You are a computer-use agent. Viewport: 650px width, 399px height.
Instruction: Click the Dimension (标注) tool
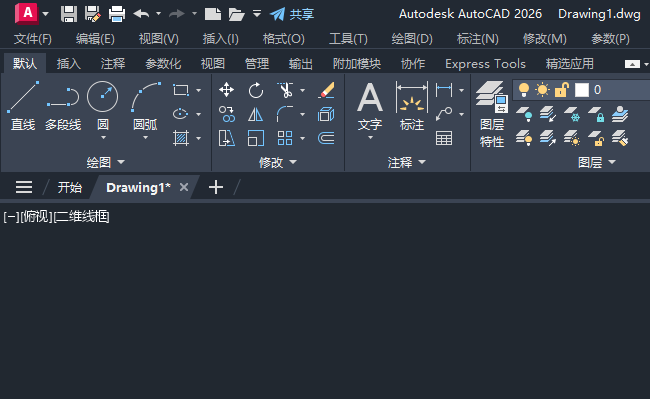tap(412, 106)
